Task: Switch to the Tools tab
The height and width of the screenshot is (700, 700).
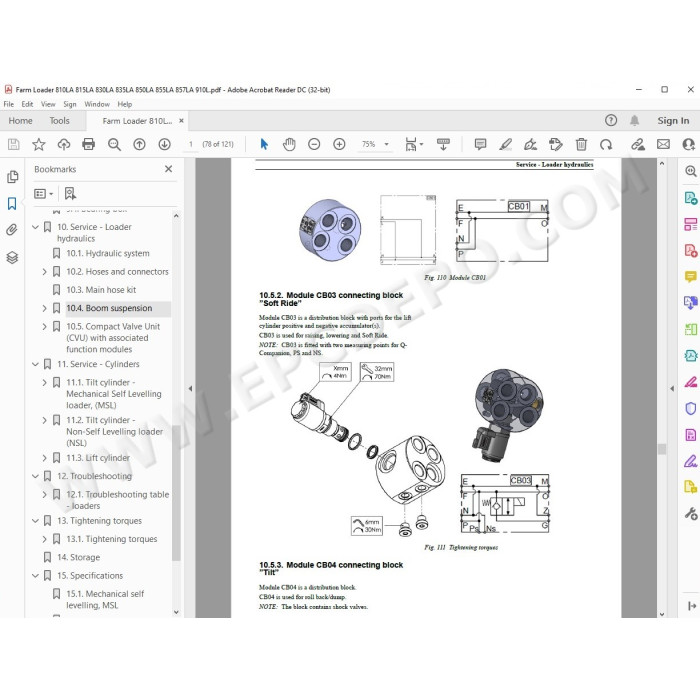Action: tap(59, 121)
